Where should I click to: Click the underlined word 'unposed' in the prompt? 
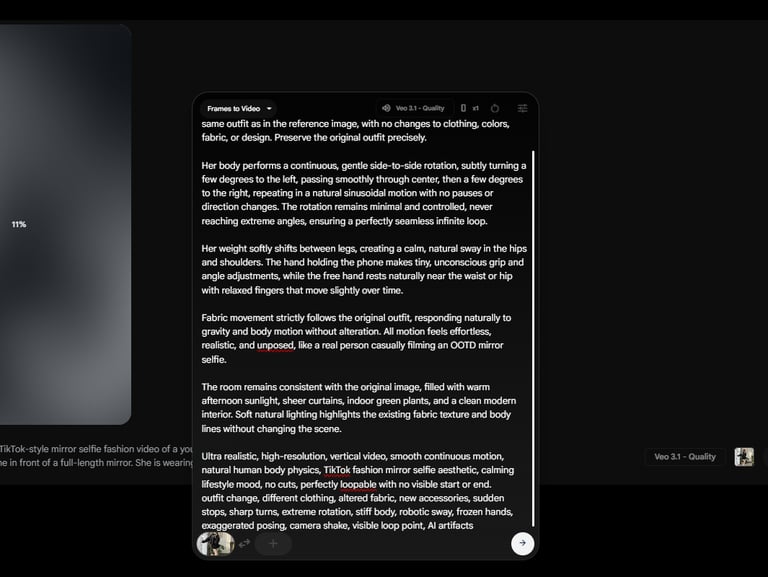(275, 345)
